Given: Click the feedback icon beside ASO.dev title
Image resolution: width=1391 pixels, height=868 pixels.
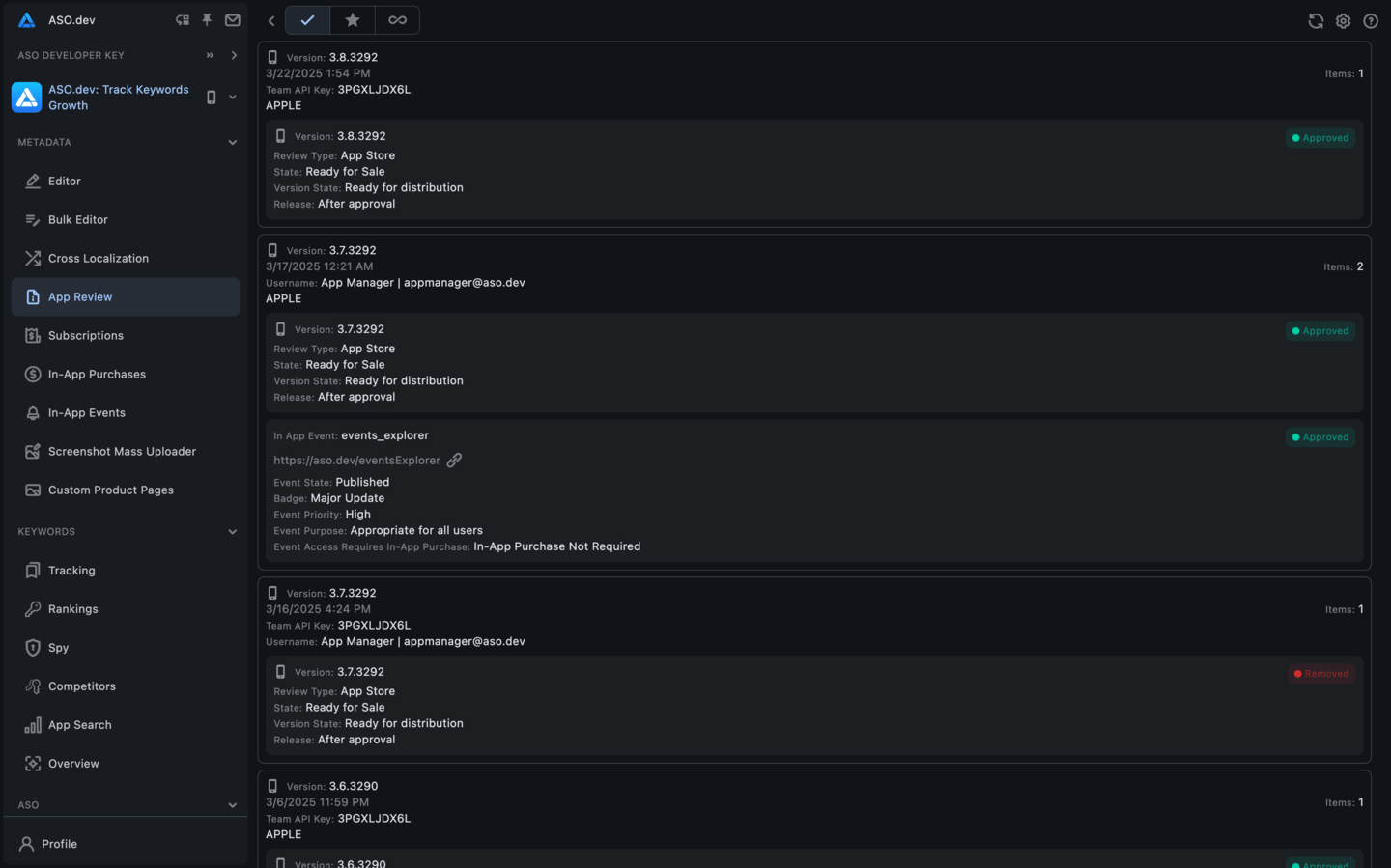Looking at the screenshot, I should (x=182, y=19).
